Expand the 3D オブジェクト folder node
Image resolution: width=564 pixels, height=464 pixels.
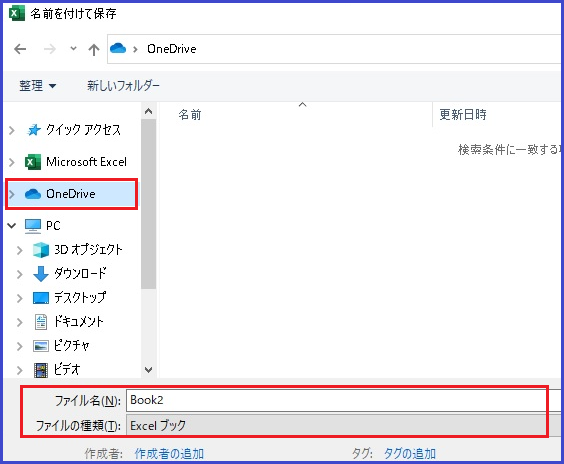[x=20, y=250]
